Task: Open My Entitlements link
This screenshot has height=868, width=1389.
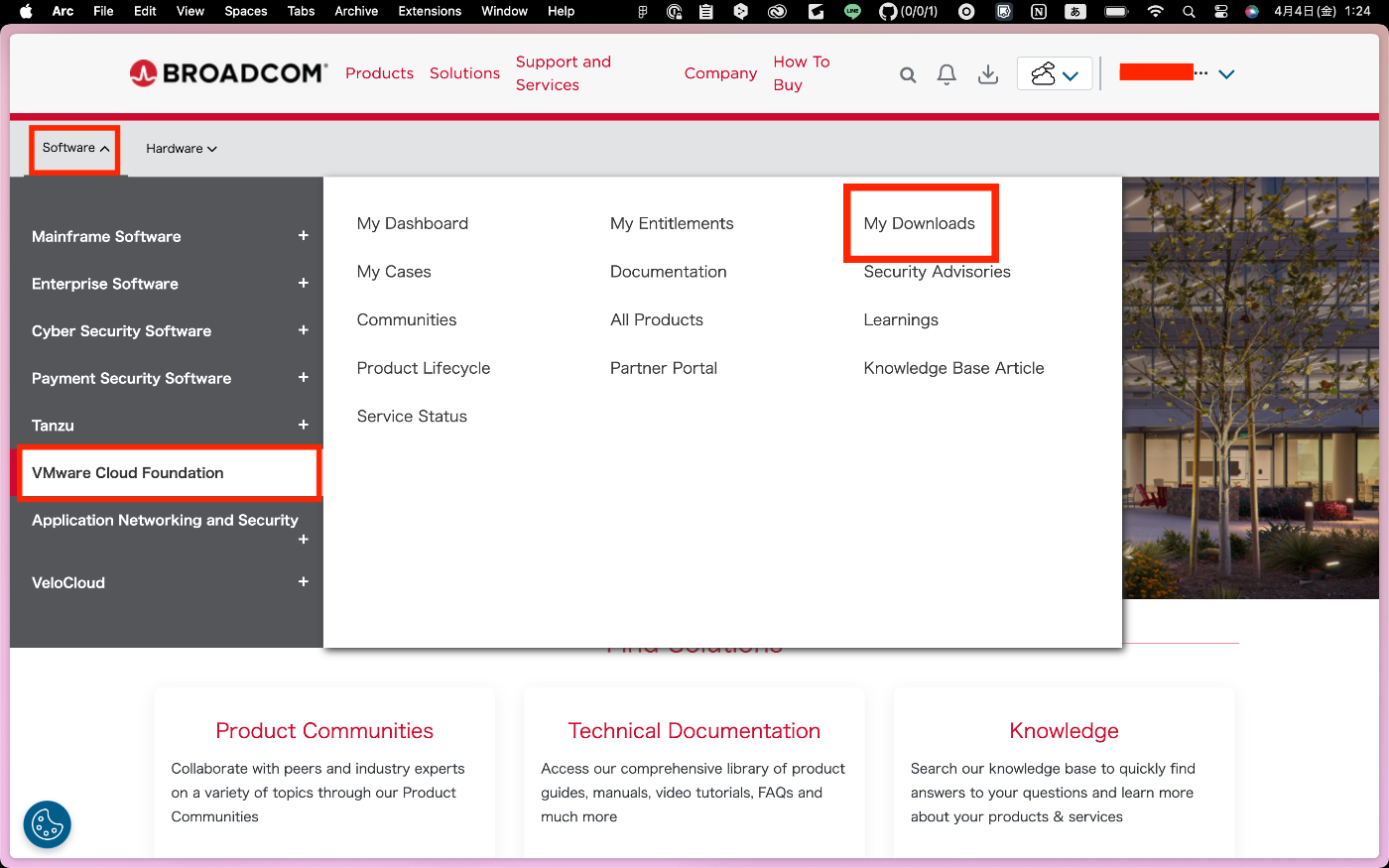Action: [672, 223]
